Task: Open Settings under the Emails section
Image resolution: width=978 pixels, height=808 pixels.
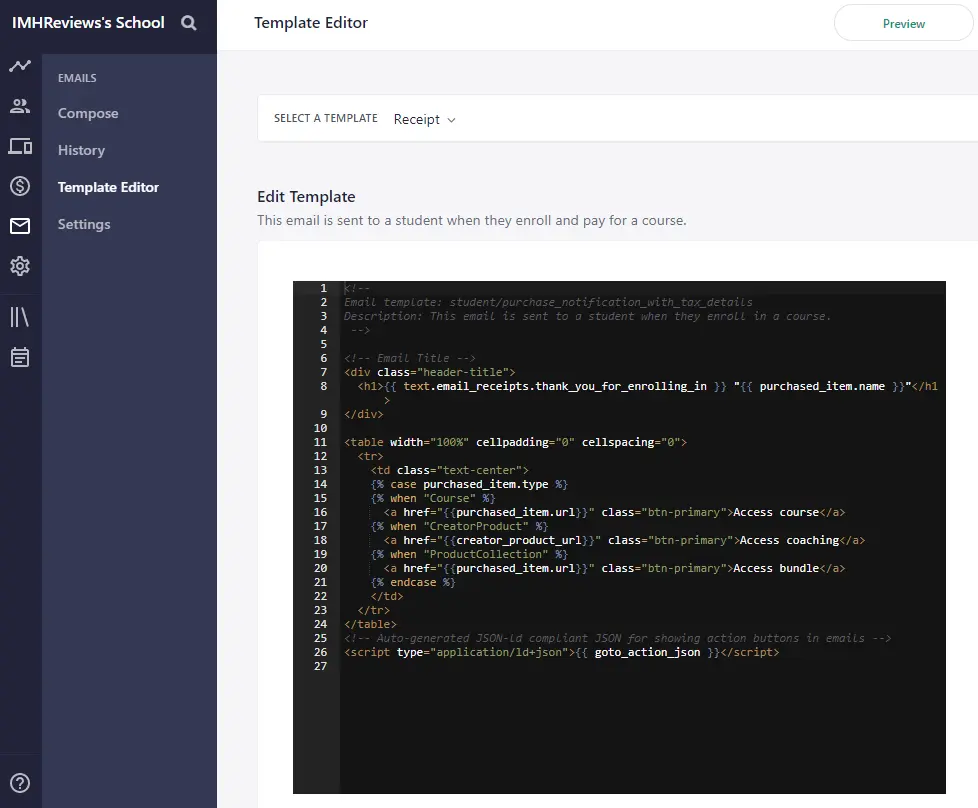Action: click(84, 224)
